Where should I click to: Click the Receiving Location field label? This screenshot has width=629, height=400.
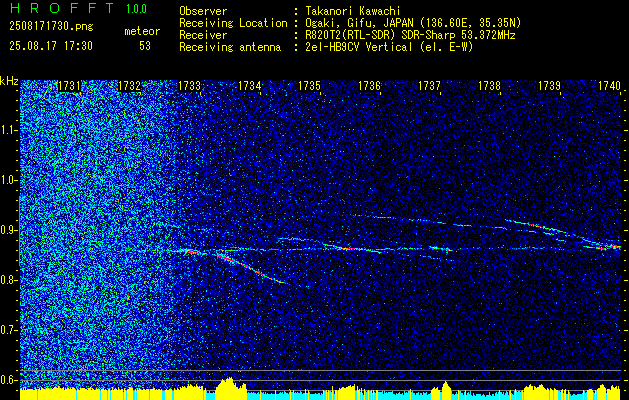(x=233, y=23)
